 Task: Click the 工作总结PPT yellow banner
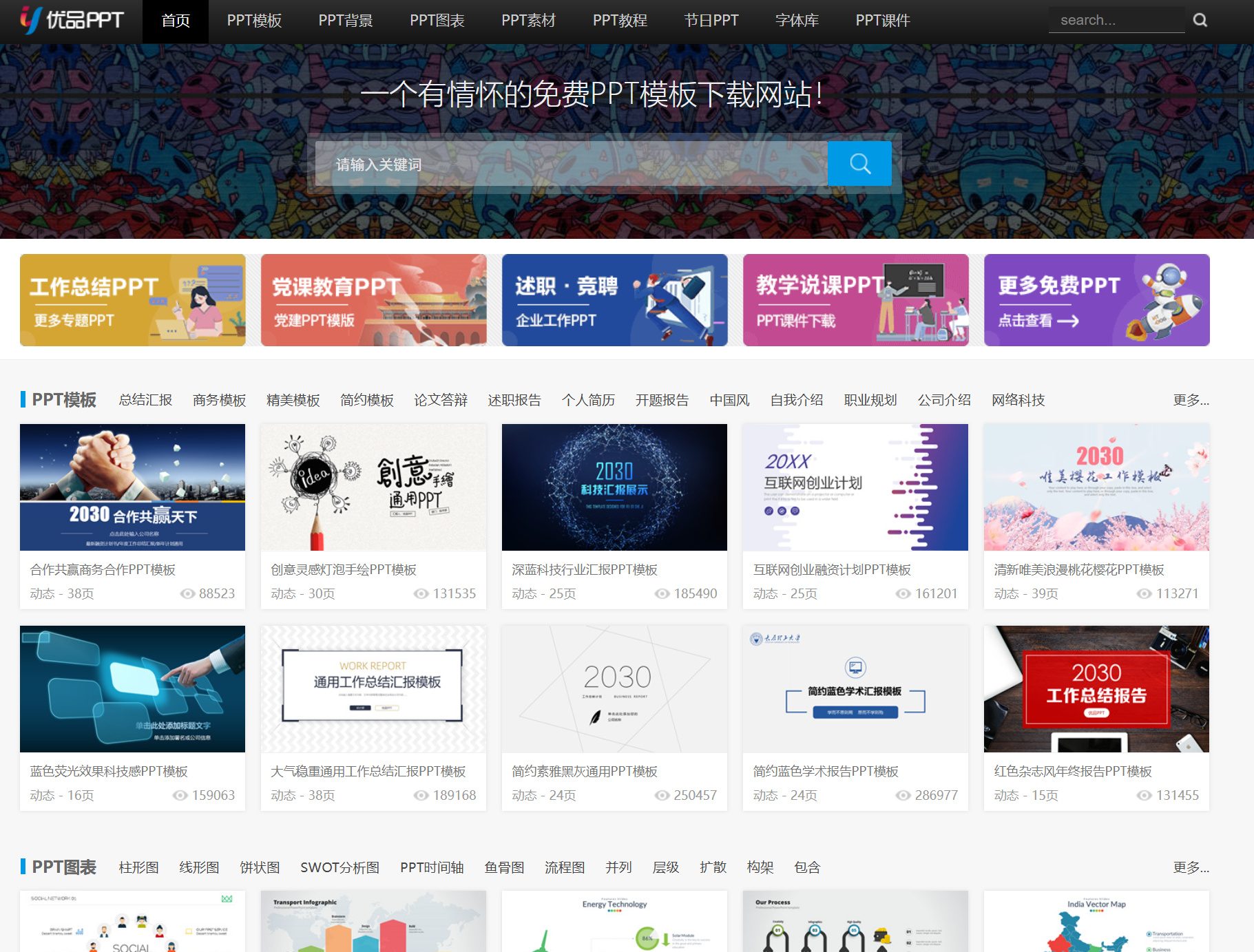point(133,300)
